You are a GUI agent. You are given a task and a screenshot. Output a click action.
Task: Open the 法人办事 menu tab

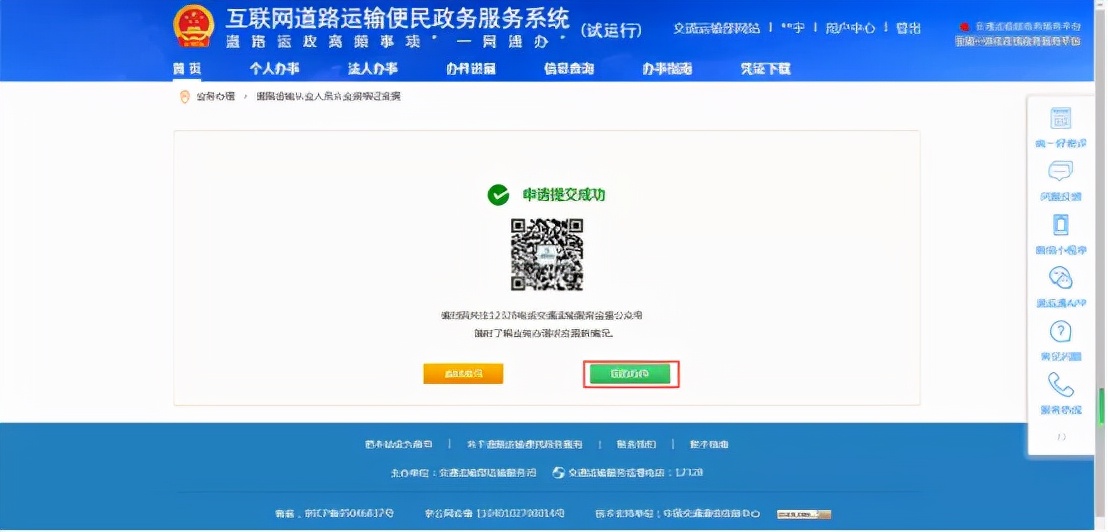372,69
